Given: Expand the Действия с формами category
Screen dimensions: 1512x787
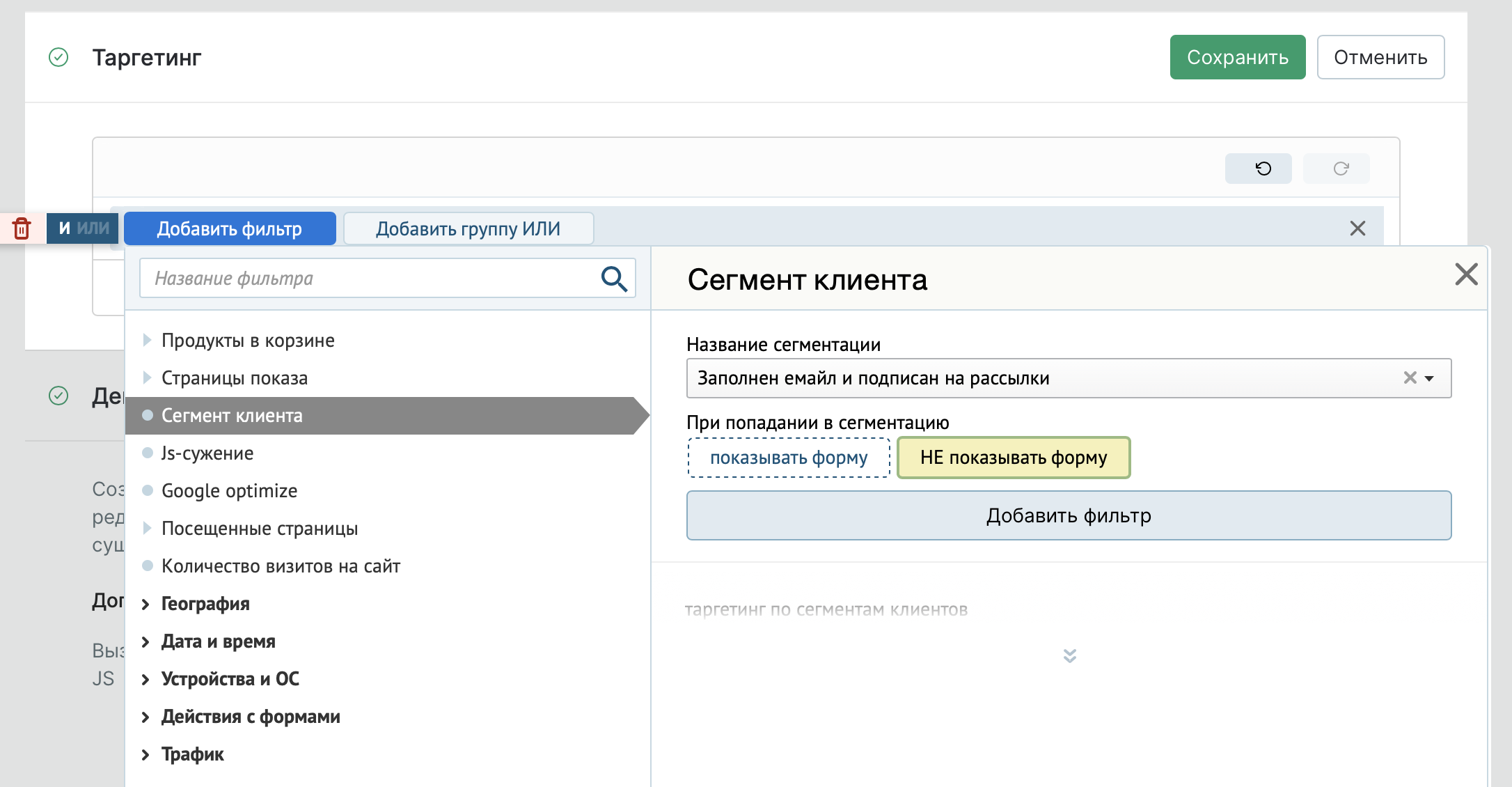Looking at the screenshot, I should (x=145, y=717).
